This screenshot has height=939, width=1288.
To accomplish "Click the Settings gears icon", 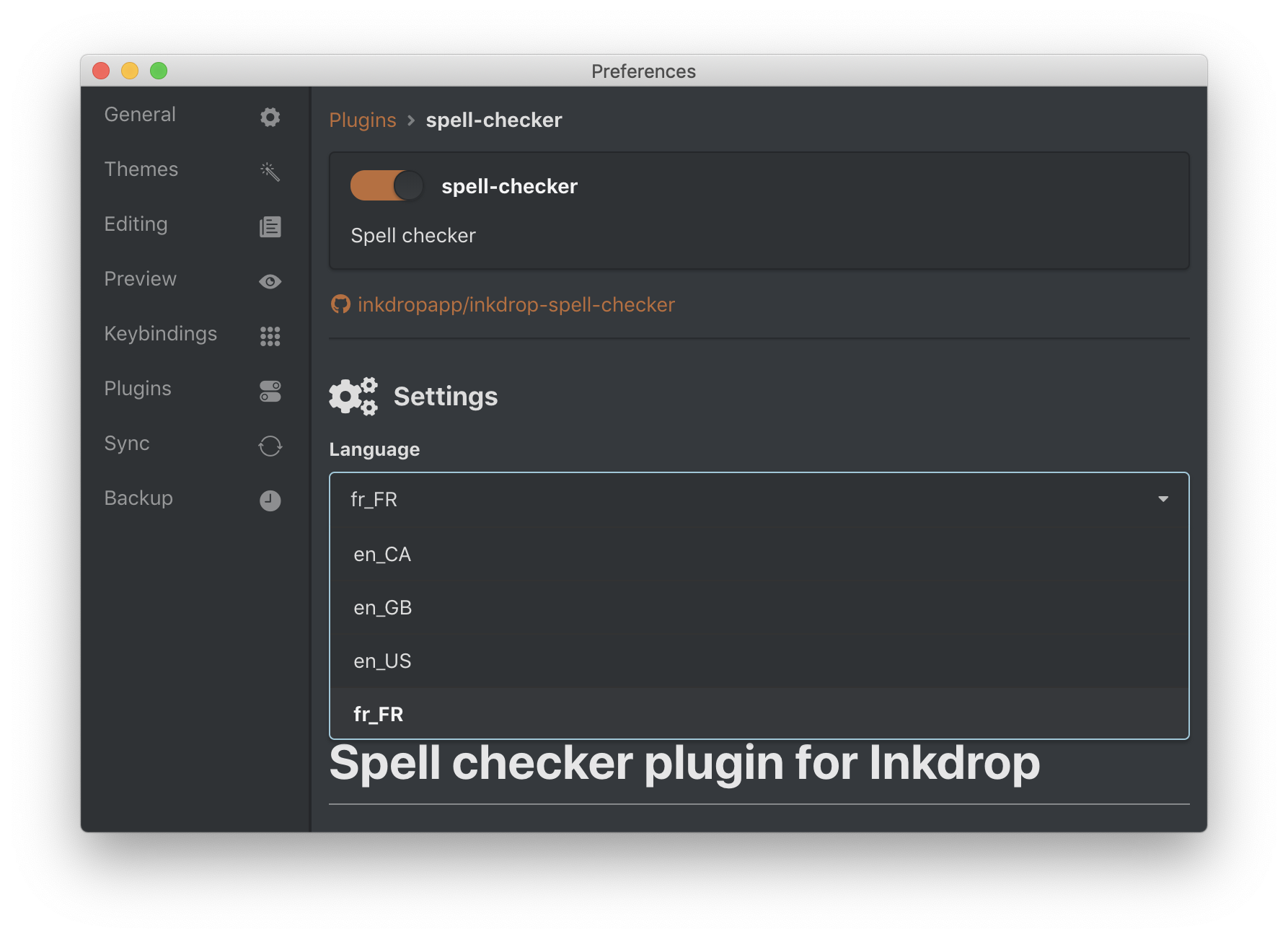I will pos(353,396).
